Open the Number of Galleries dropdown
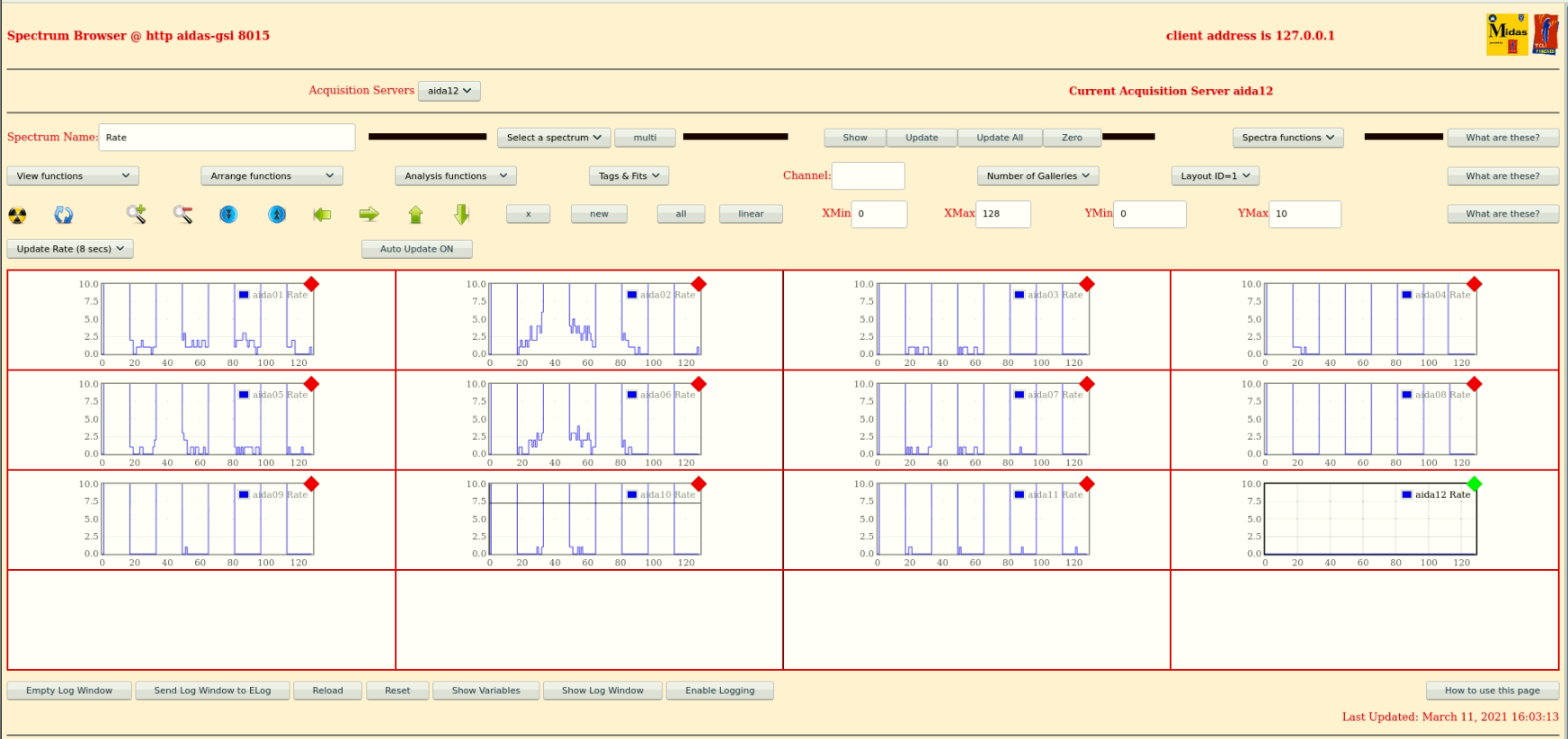1568x739 pixels. pos(1038,176)
